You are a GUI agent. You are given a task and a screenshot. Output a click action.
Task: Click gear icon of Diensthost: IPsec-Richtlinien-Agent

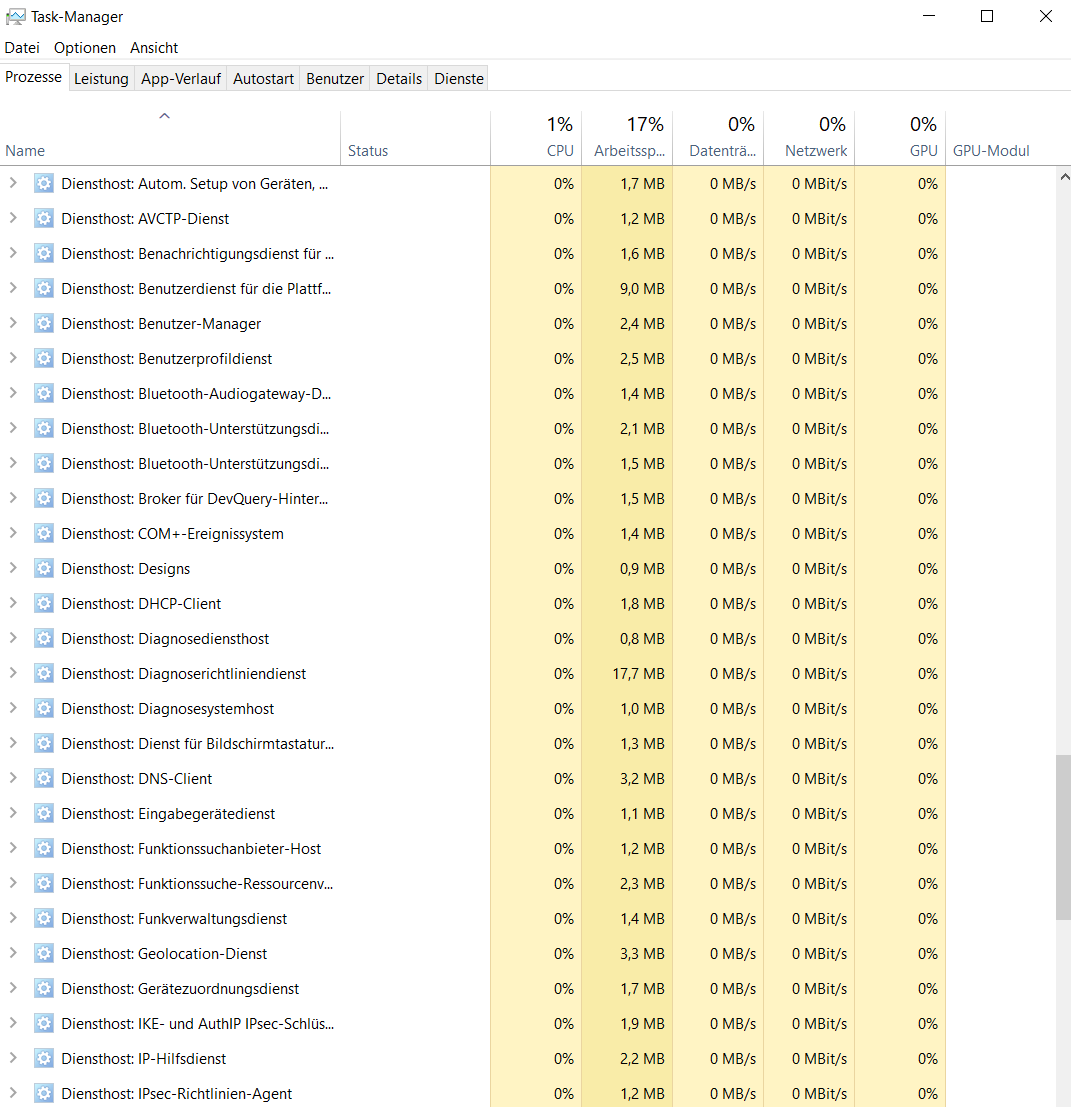coord(44,1094)
